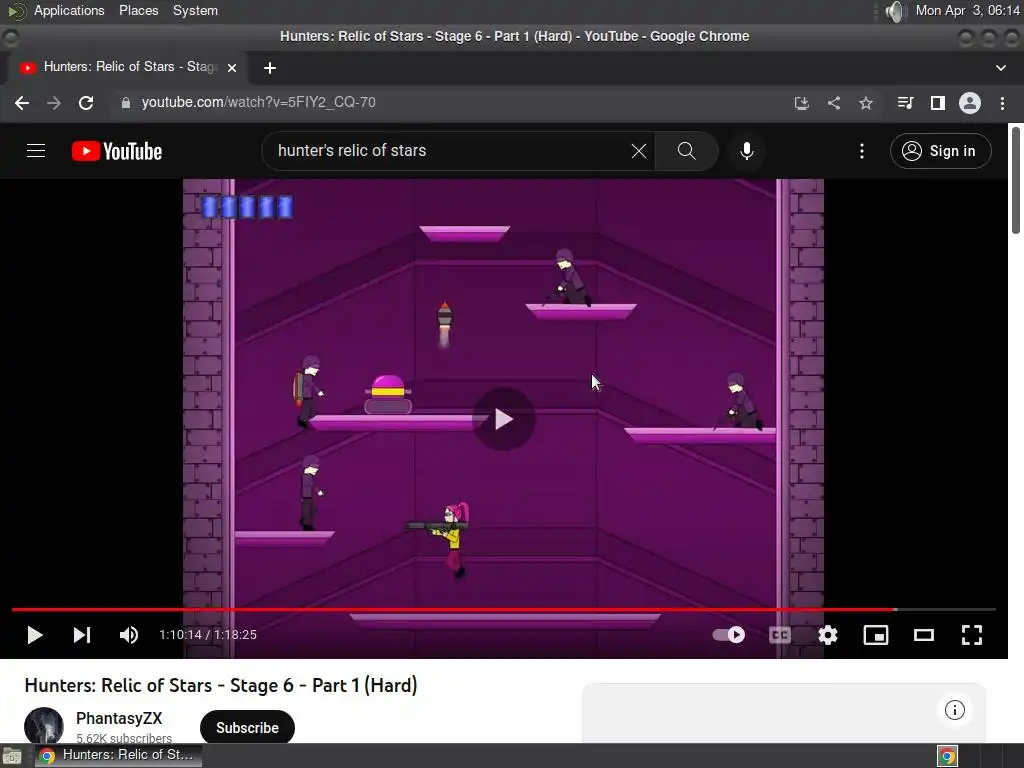
Task: Open the PhantasyZX channel avatar
Action: coord(44,725)
